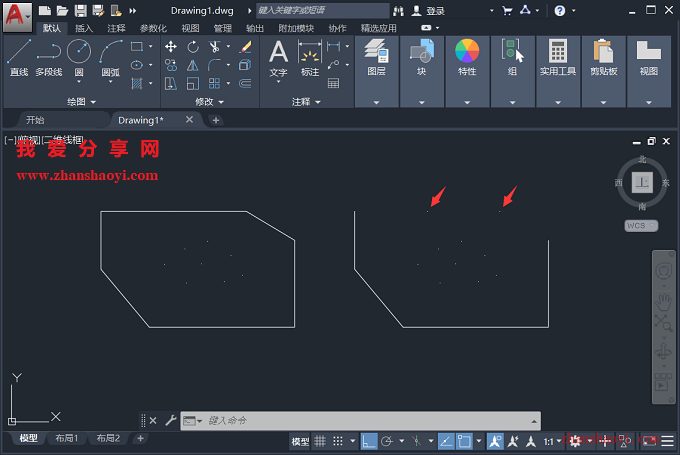Viewport: 680px width, 455px height.
Task: Open the Utilities (实用工具) panel dropdown
Action: [x=558, y=103]
